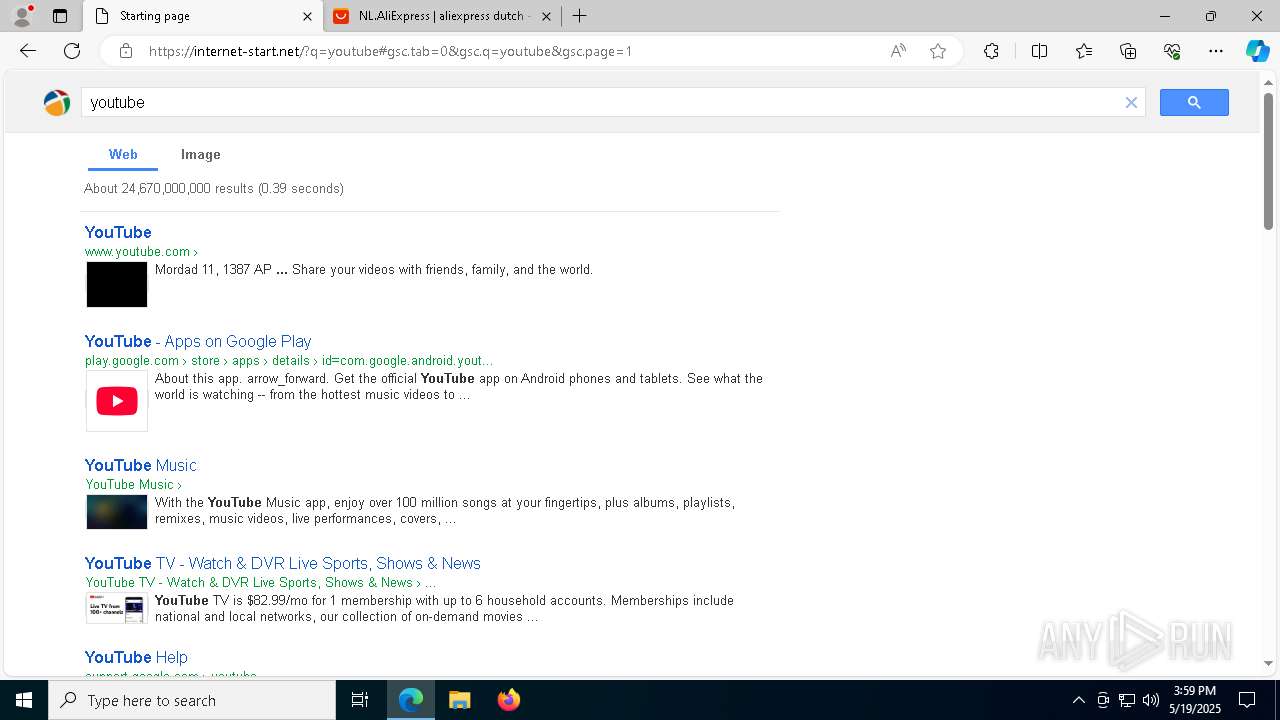The width and height of the screenshot is (1280, 720).
Task: View site information lock icon
Action: [126, 51]
